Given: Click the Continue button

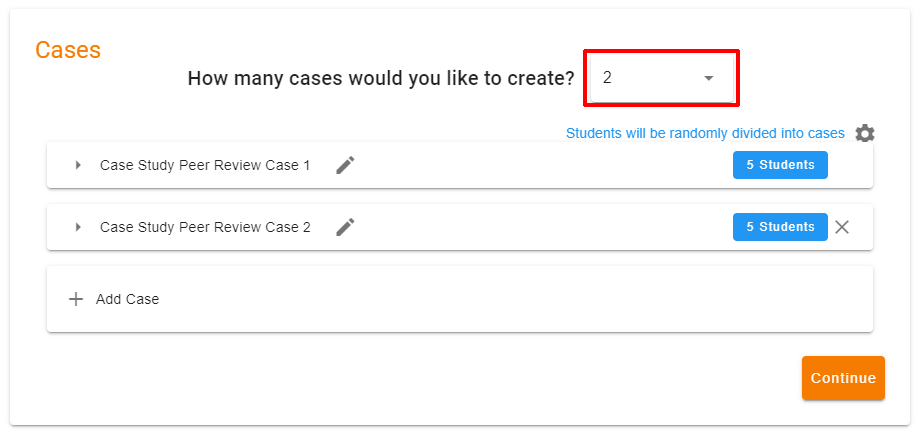Looking at the screenshot, I should [x=843, y=378].
